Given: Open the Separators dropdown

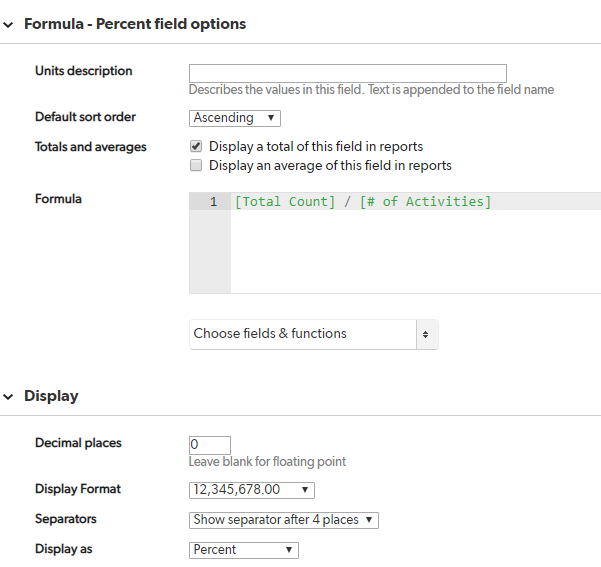Looking at the screenshot, I should point(284,520).
